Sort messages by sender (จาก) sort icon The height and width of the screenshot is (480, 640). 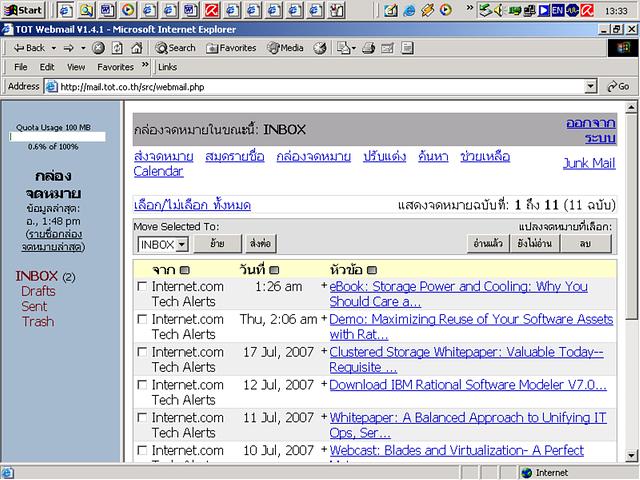point(185,270)
